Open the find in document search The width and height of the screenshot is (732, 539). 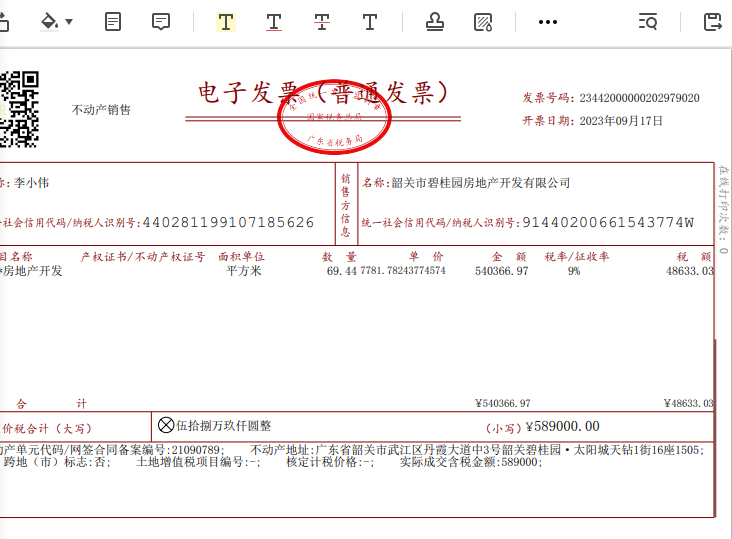point(647,21)
